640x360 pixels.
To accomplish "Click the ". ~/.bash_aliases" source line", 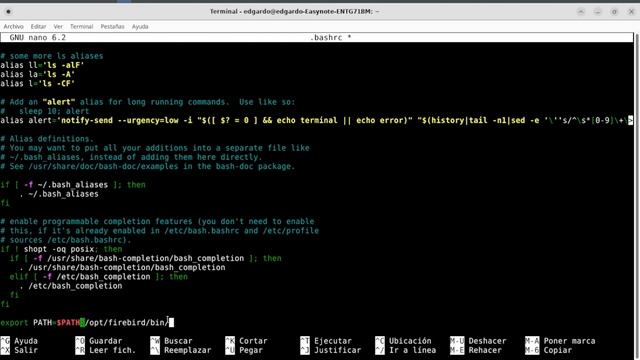I will (59, 194).
